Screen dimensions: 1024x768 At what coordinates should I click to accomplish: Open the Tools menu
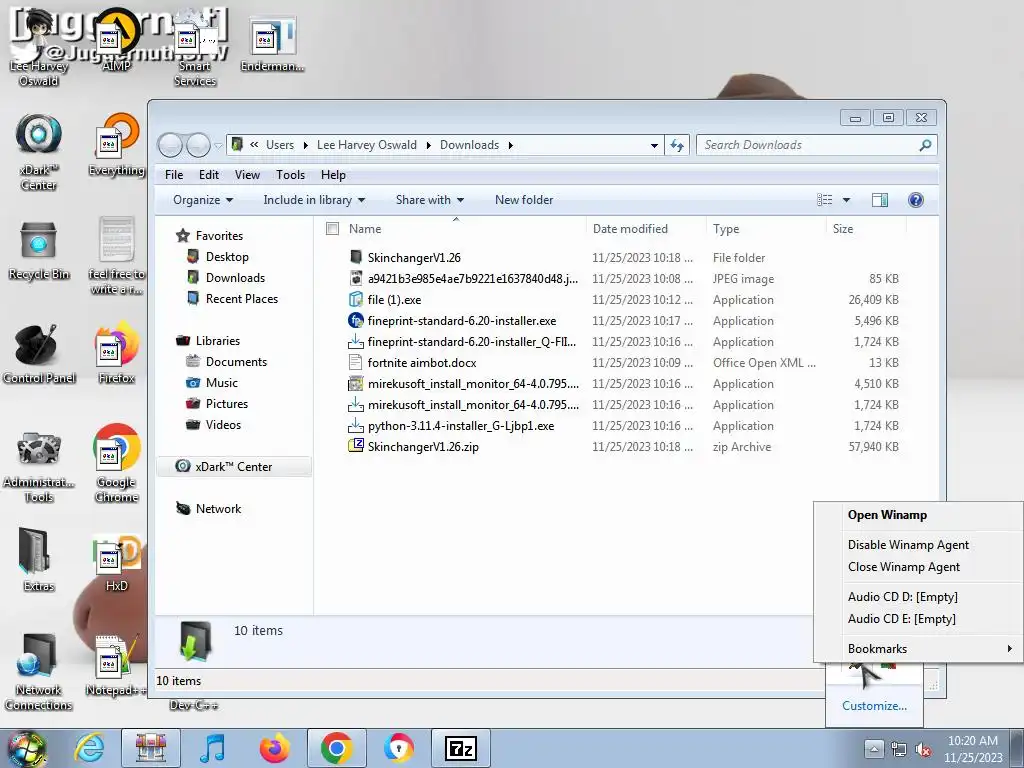[x=291, y=175]
